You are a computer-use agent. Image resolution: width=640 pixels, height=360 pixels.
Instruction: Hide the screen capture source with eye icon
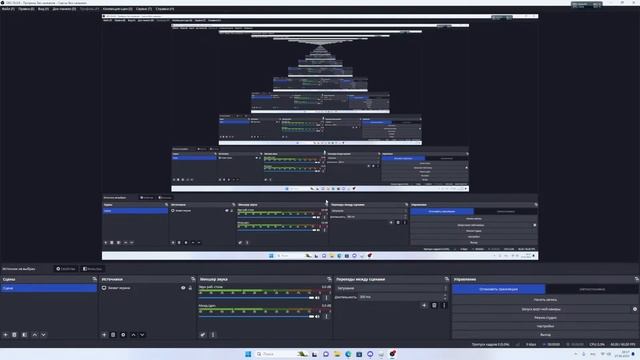point(183,288)
